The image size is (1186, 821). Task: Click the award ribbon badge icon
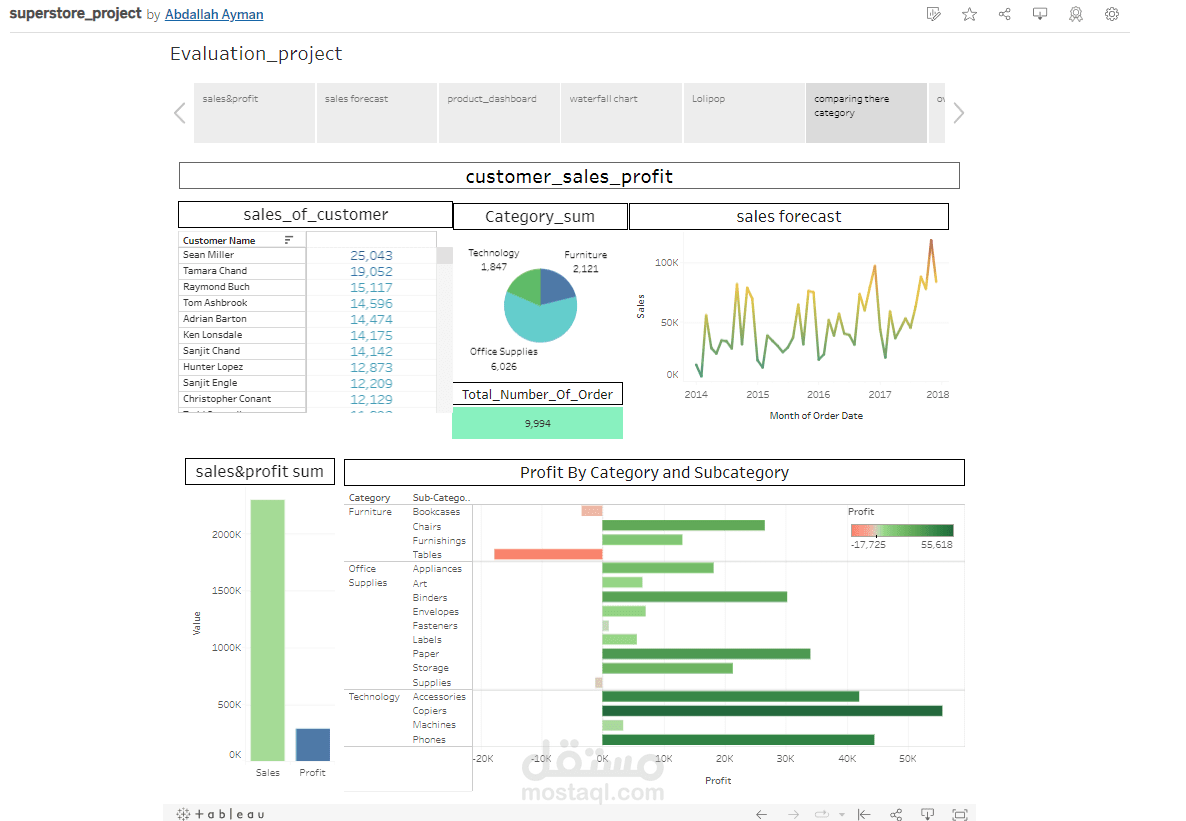1076,14
